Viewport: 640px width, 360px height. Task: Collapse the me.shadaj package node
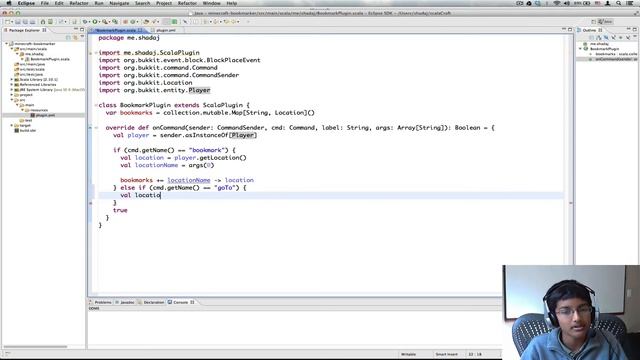(x=17, y=54)
